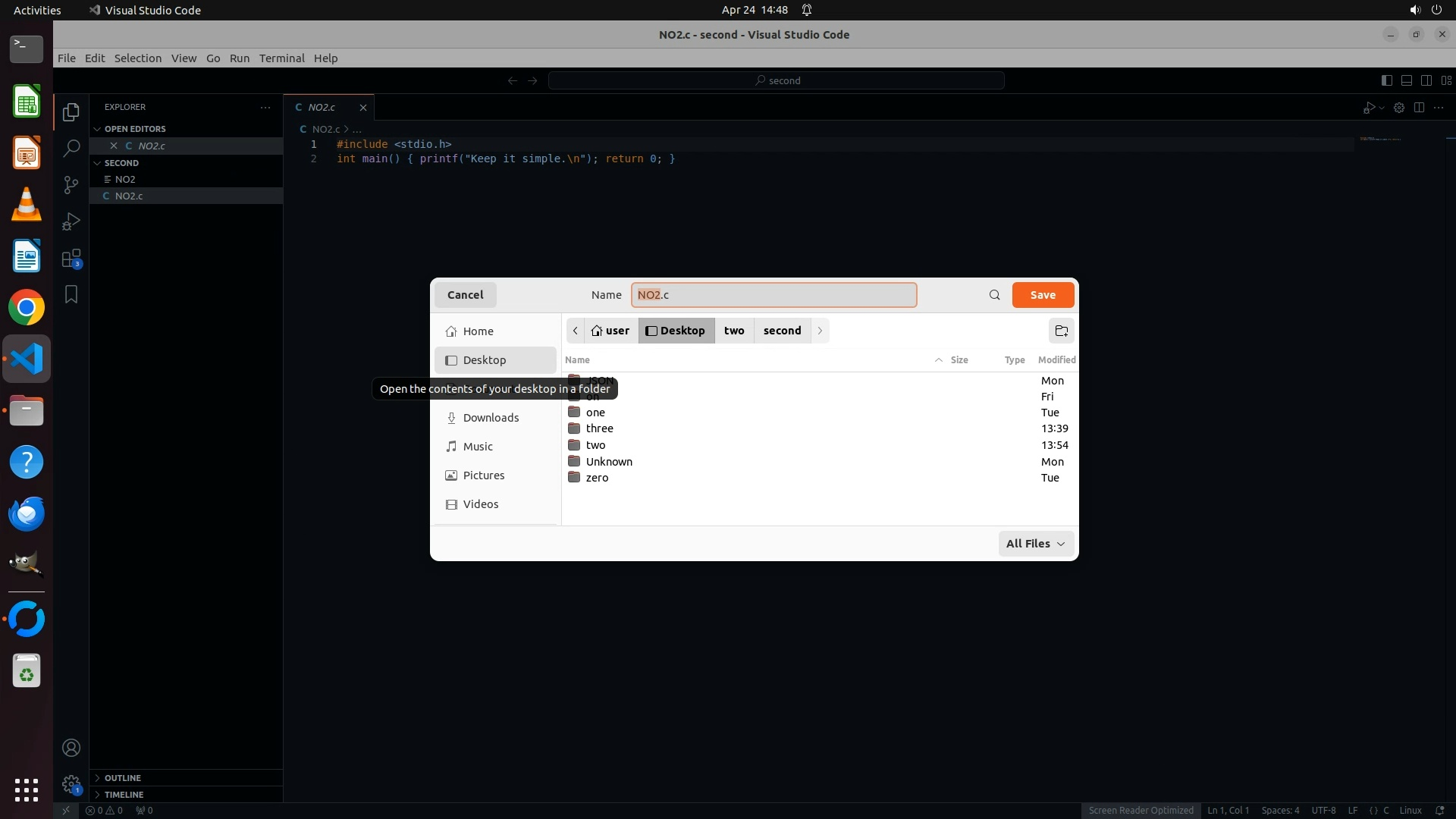Open the Accounts icon in activity bar

coord(71,748)
